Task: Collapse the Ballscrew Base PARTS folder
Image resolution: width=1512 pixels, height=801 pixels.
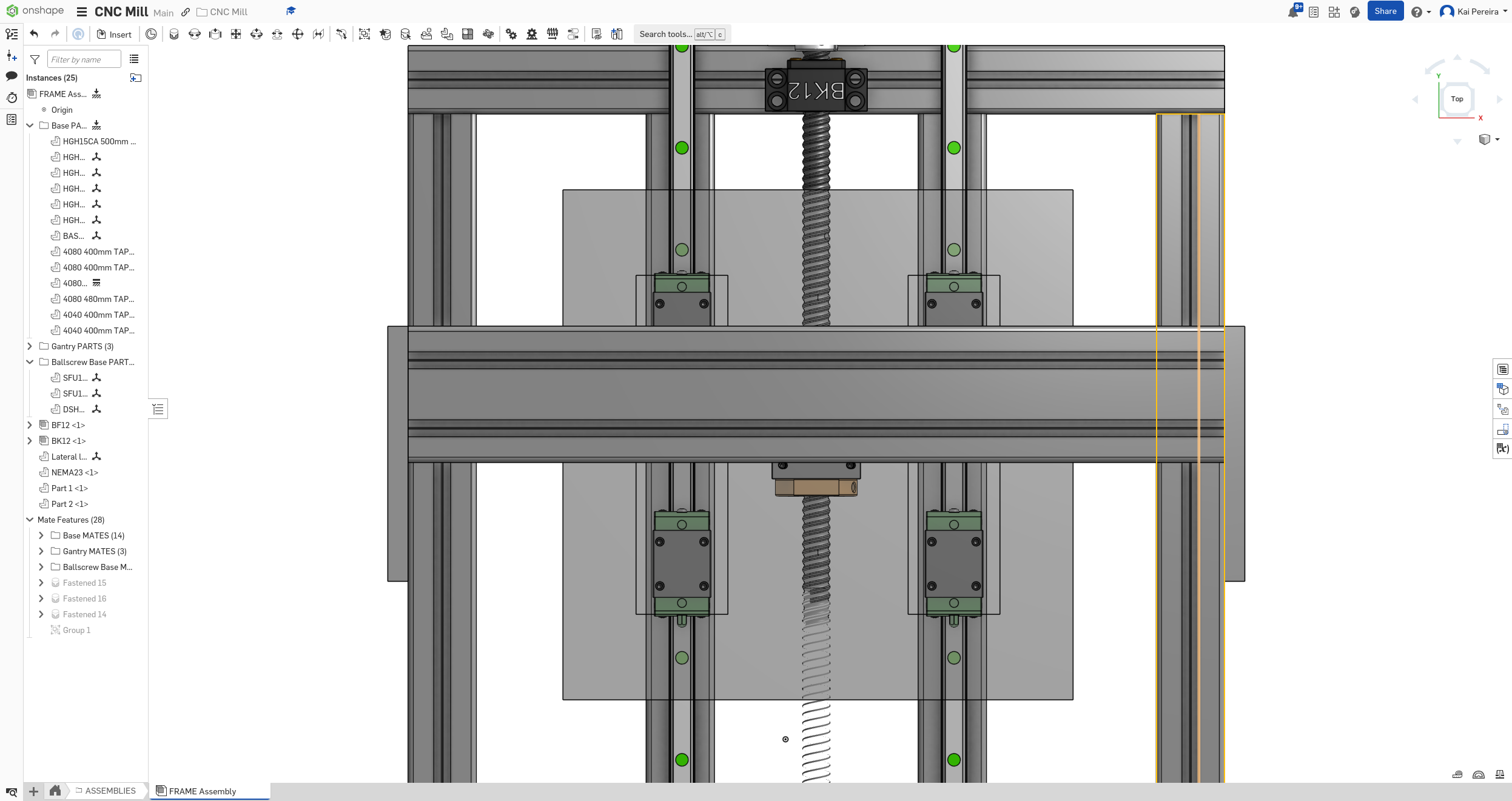Action: pos(30,362)
